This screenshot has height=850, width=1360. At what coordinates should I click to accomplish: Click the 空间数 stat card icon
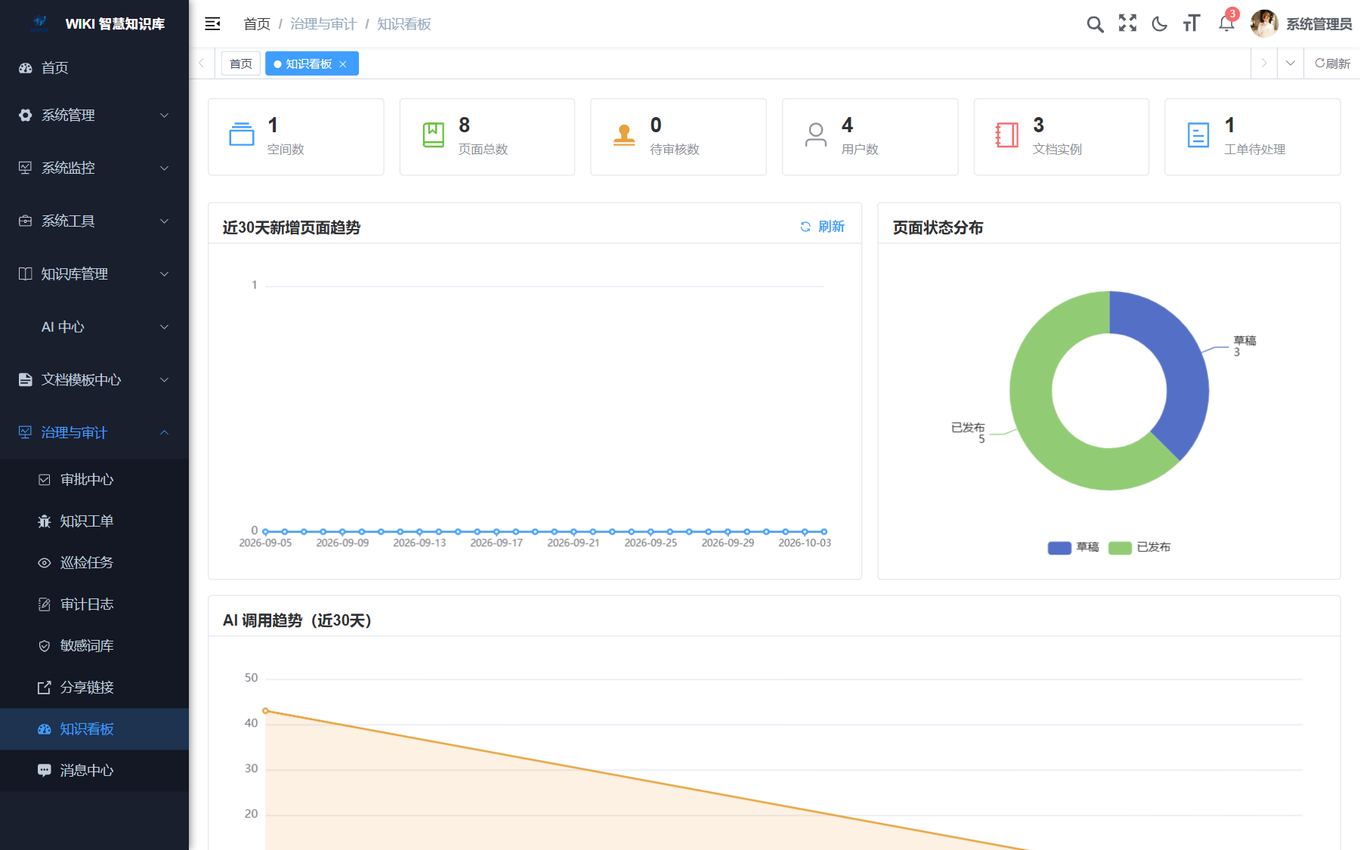tap(241, 135)
